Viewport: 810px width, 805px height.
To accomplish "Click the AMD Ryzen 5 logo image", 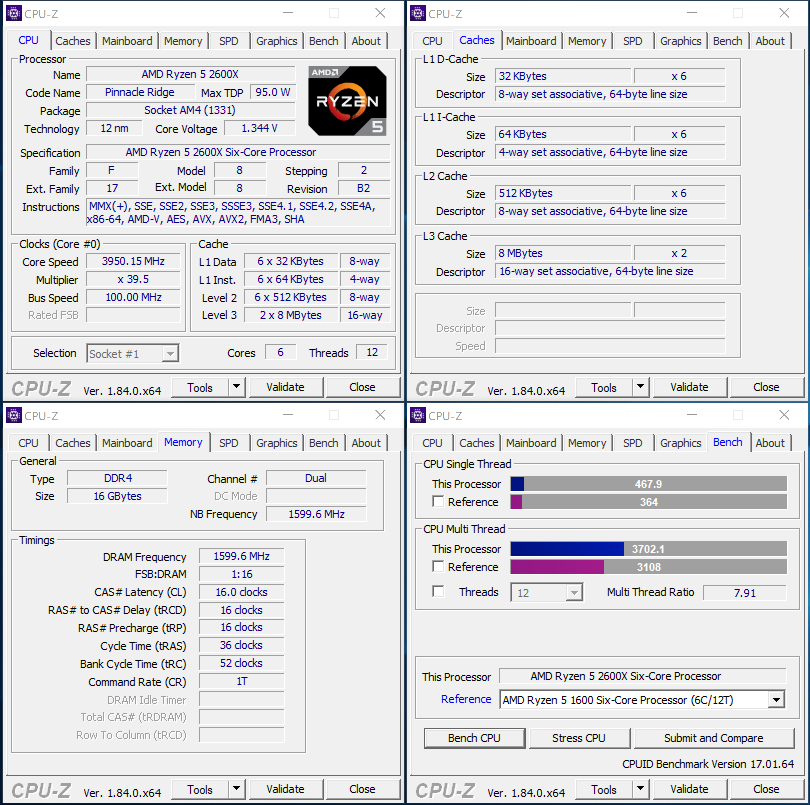I will [347, 101].
